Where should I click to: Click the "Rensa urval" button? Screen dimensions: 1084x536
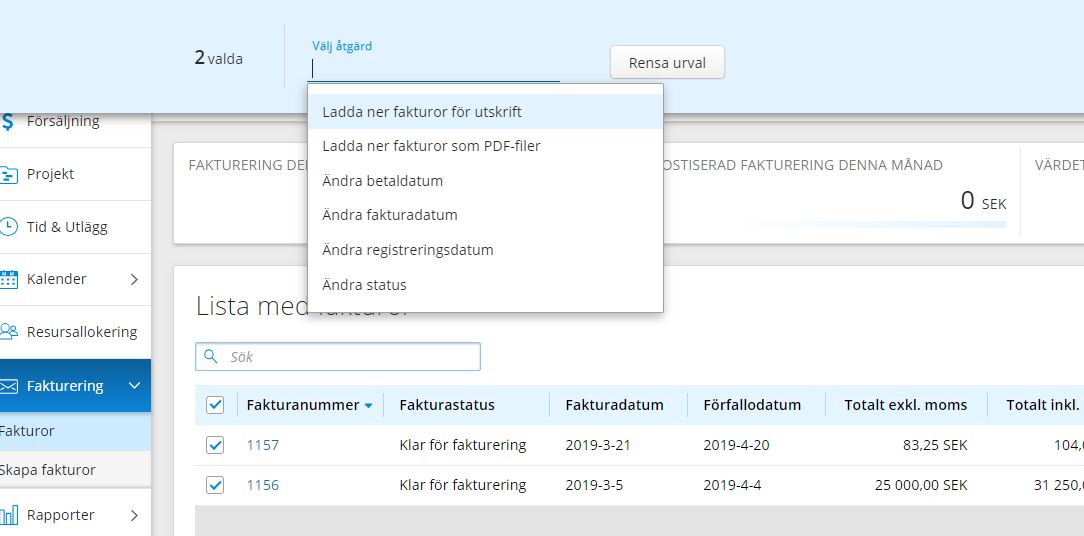[667, 62]
